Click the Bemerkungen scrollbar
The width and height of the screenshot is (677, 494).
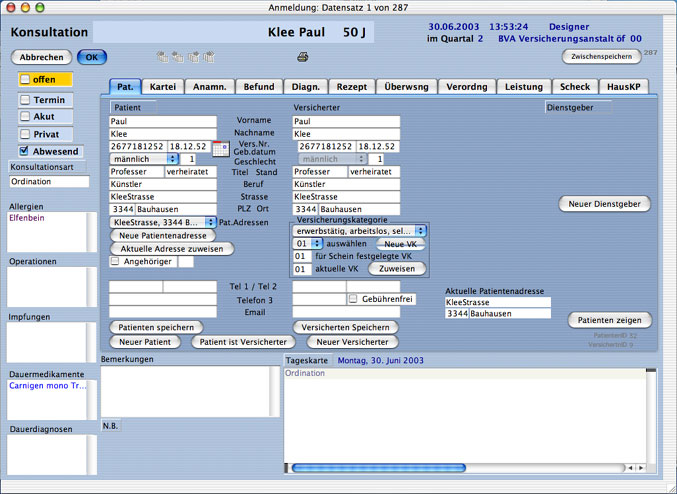click(x=274, y=391)
